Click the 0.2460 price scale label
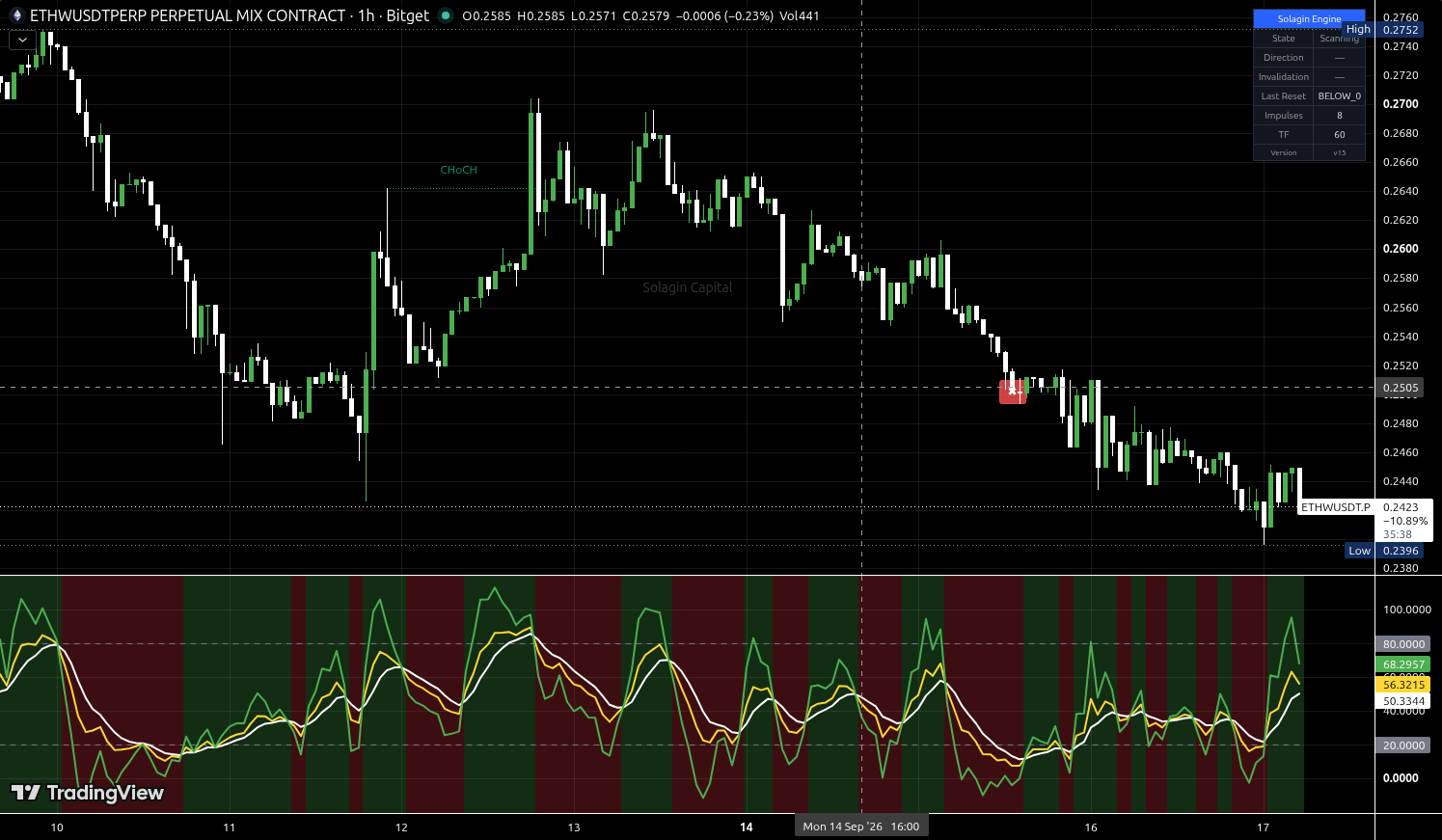The image size is (1442, 840). pos(1401,452)
